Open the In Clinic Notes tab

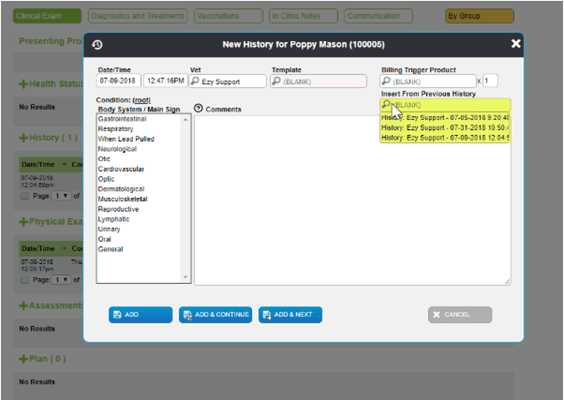tap(304, 16)
